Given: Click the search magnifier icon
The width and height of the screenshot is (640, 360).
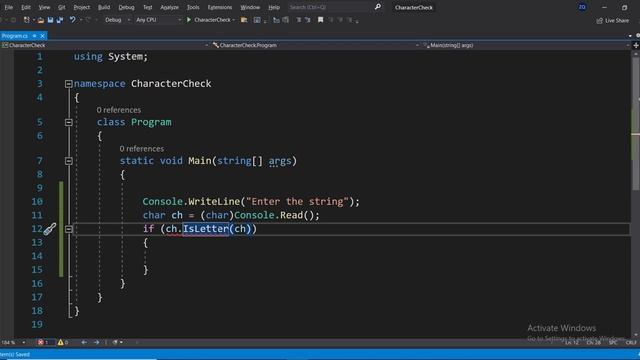Looking at the screenshot, I should tap(378, 7).
